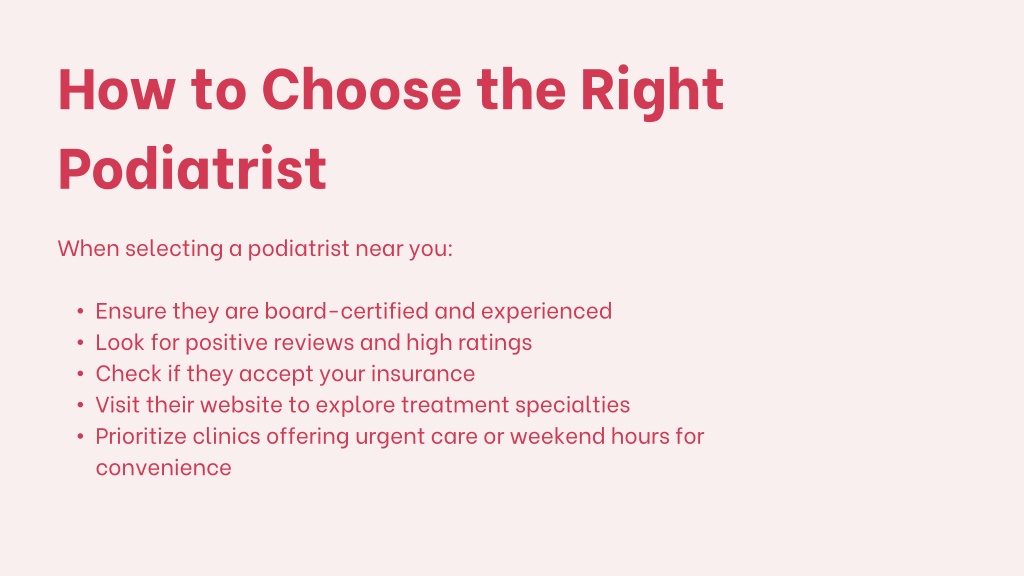Image resolution: width=1024 pixels, height=576 pixels.
Task: Click the word 'Choose' in the title
Action: (x=362, y=89)
